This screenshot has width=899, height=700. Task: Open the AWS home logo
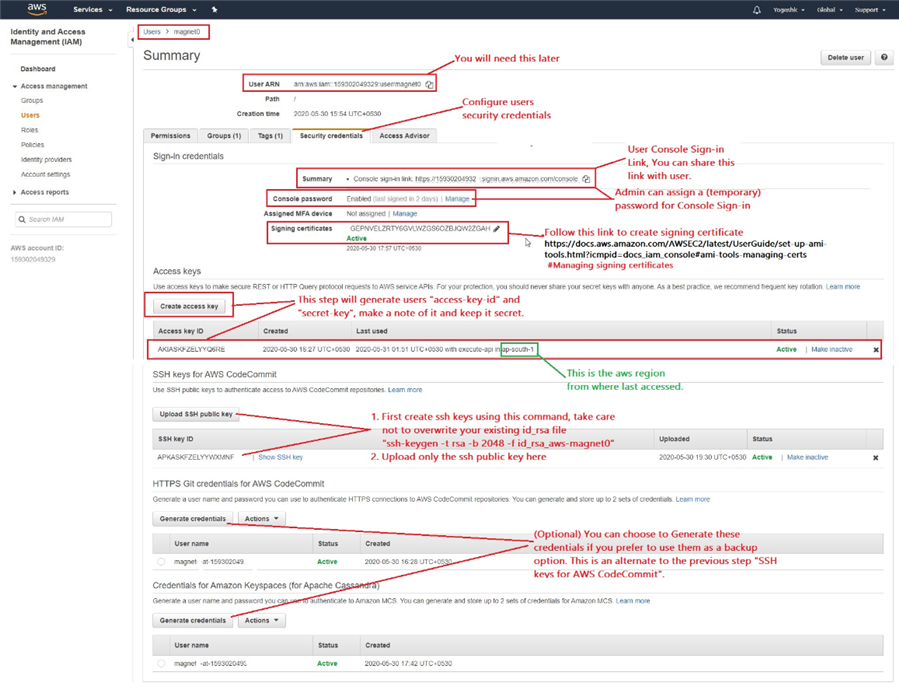(x=37, y=9)
